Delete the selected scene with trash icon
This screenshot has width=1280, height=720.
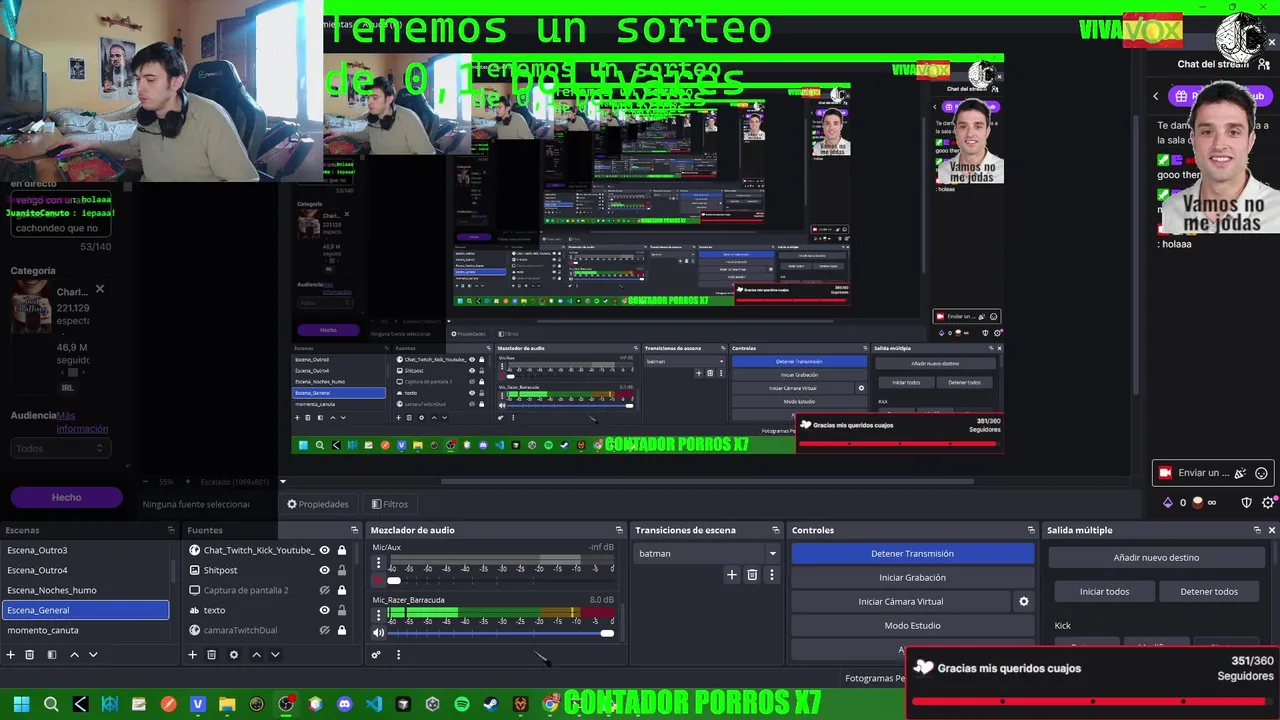[x=30, y=655]
